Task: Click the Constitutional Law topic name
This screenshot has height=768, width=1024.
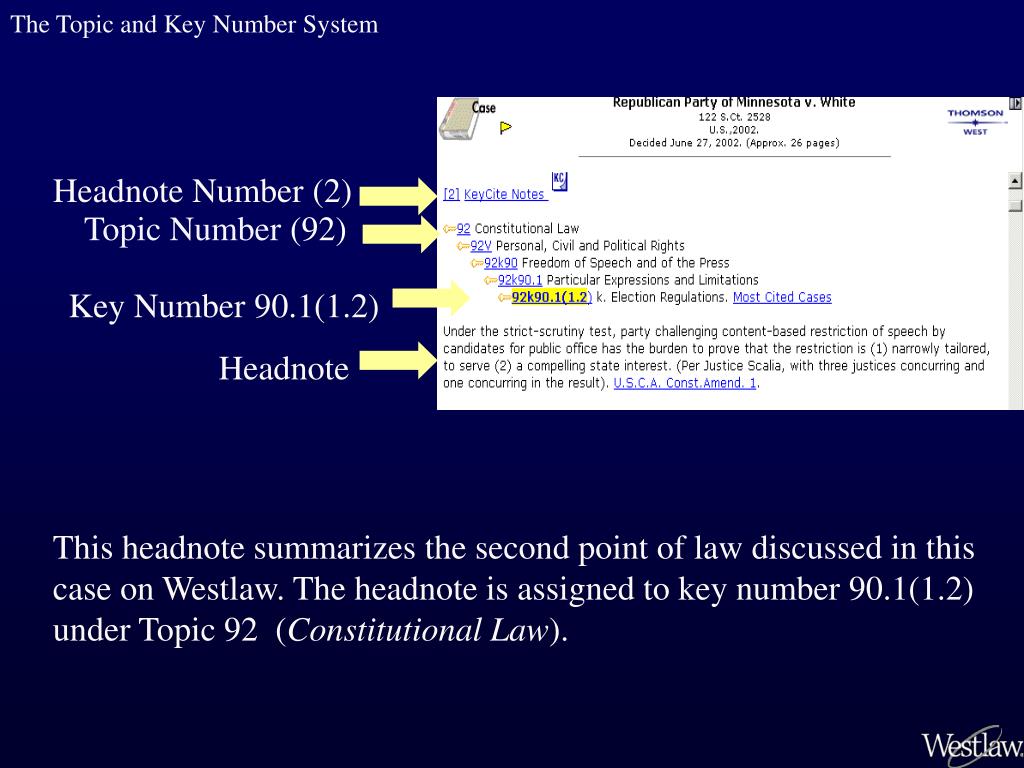Action: pyautogui.click(x=526, y=229)
